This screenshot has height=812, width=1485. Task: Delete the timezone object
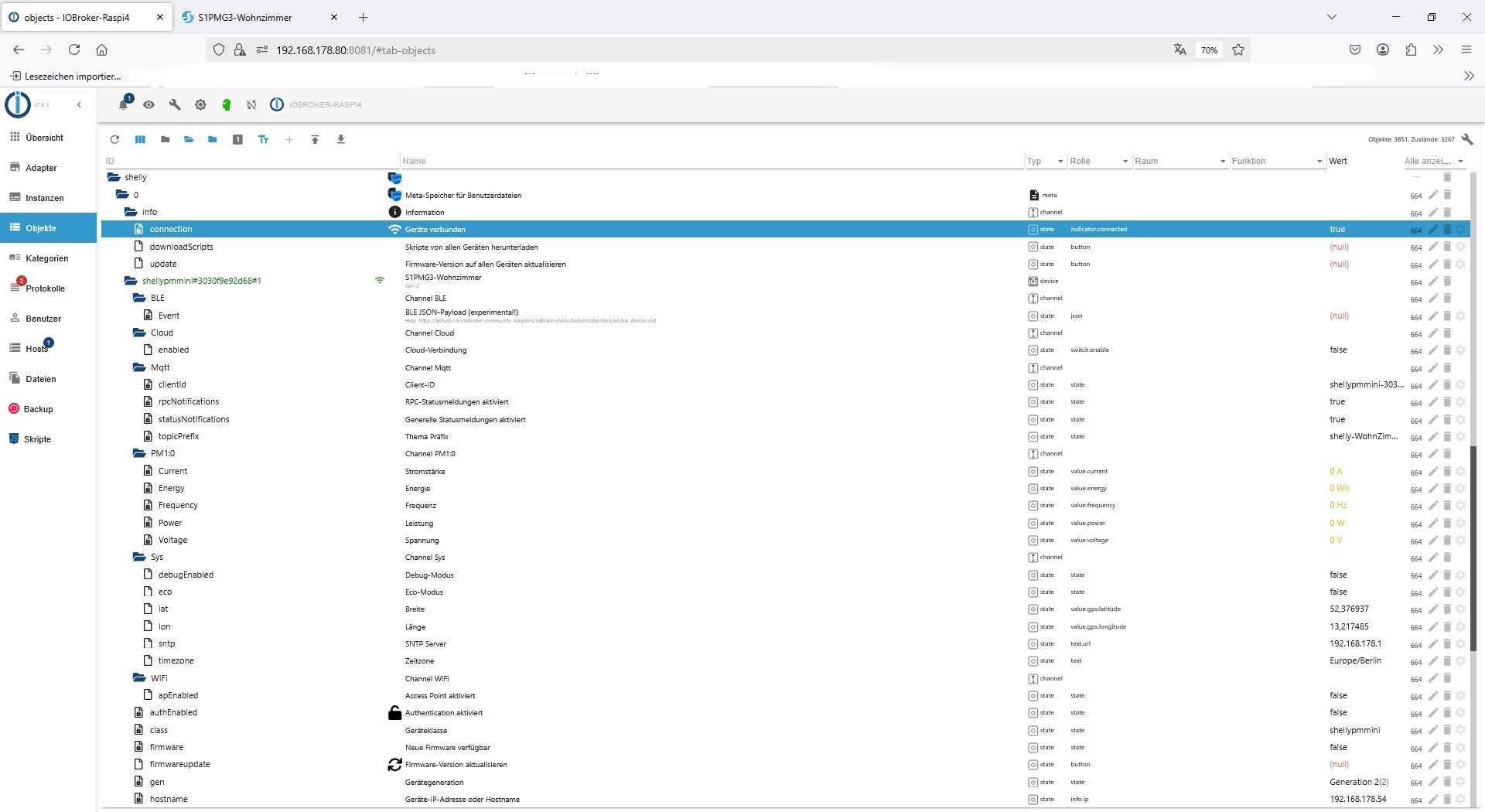click(1447, 660)
